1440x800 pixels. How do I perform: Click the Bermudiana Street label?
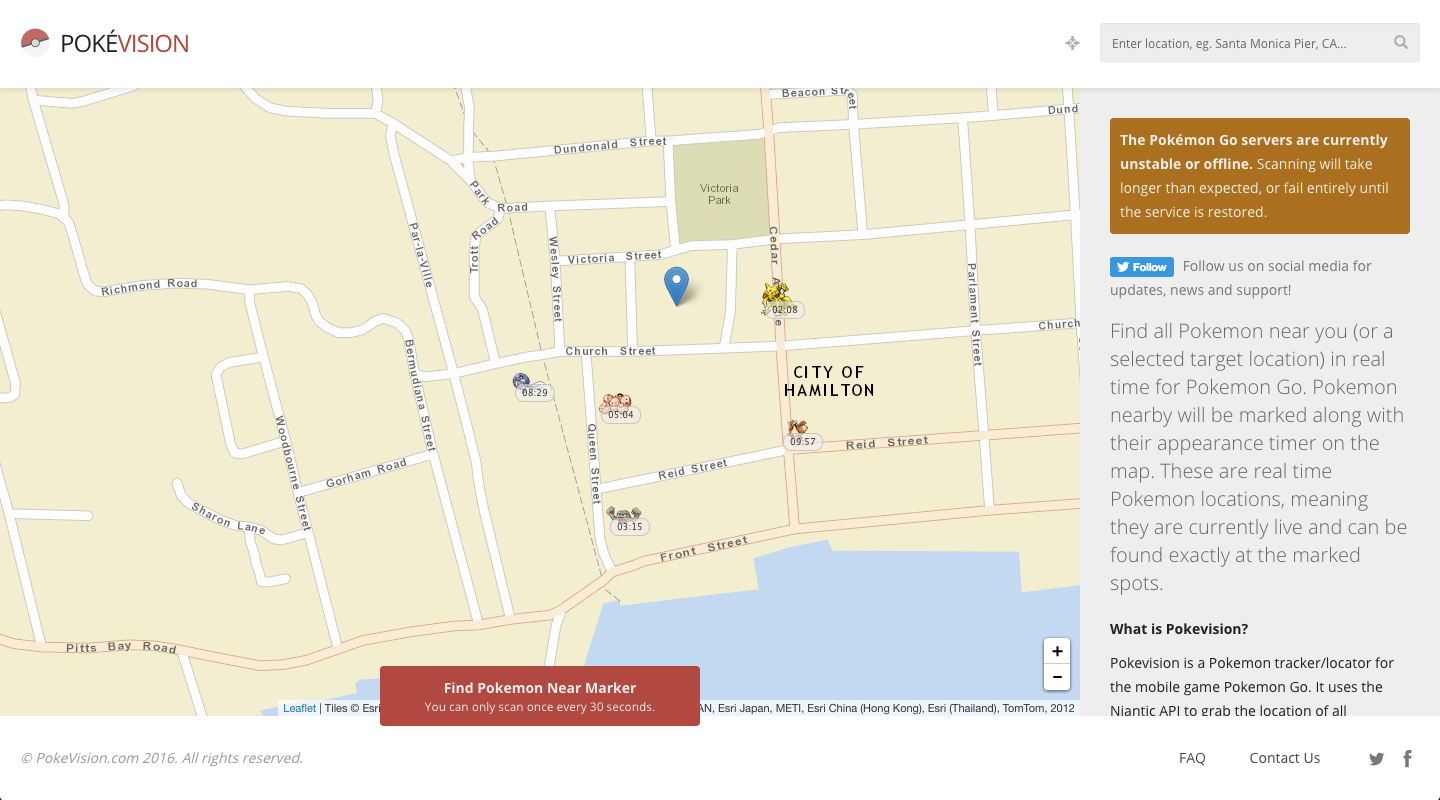point(420,395)
